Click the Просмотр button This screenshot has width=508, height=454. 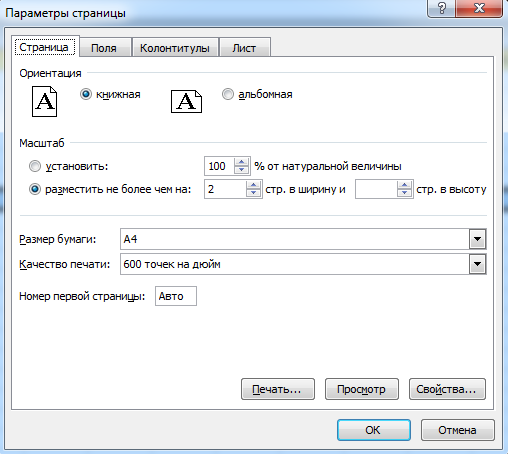pyautogui.click(x=362, y=389)
